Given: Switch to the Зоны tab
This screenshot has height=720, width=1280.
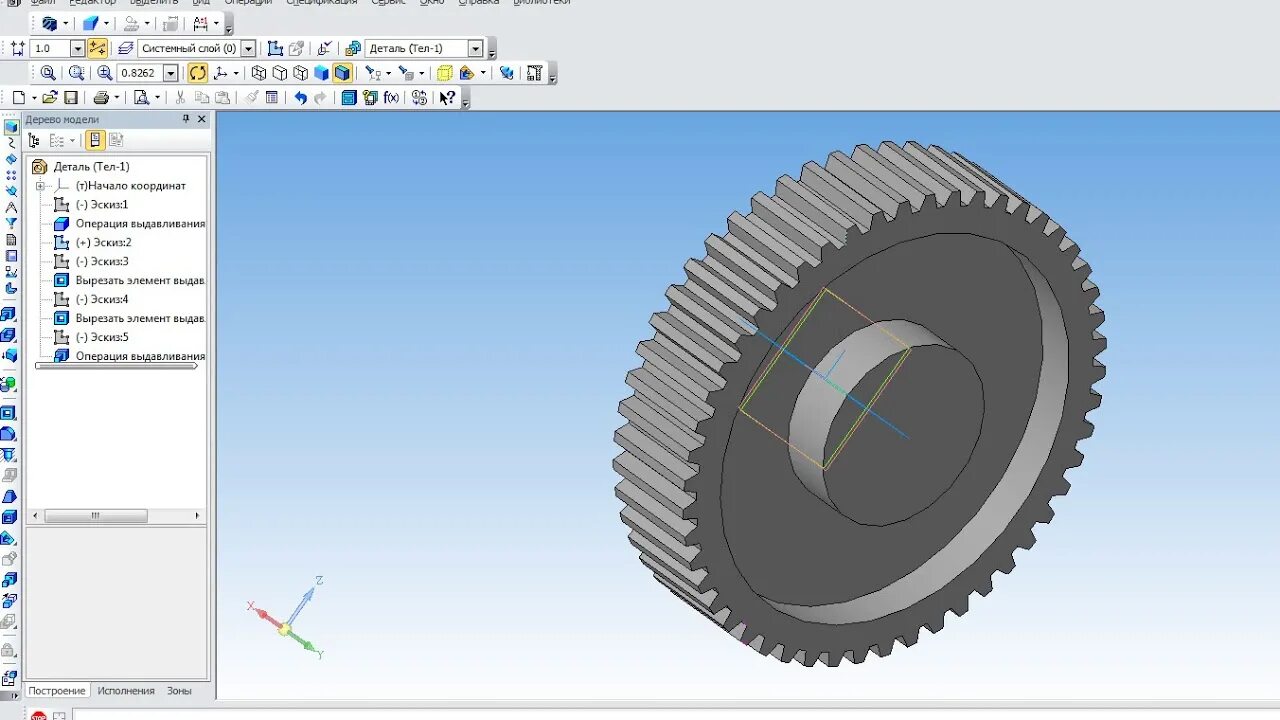Looking at the screenshot, I should [x=179, y=691].
